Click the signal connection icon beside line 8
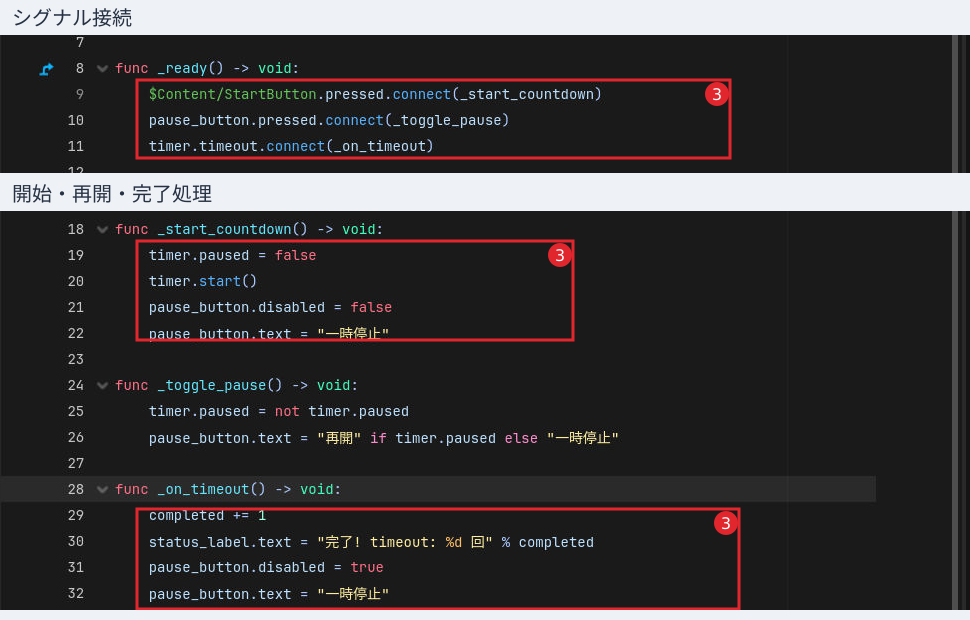 coord(46,69)
